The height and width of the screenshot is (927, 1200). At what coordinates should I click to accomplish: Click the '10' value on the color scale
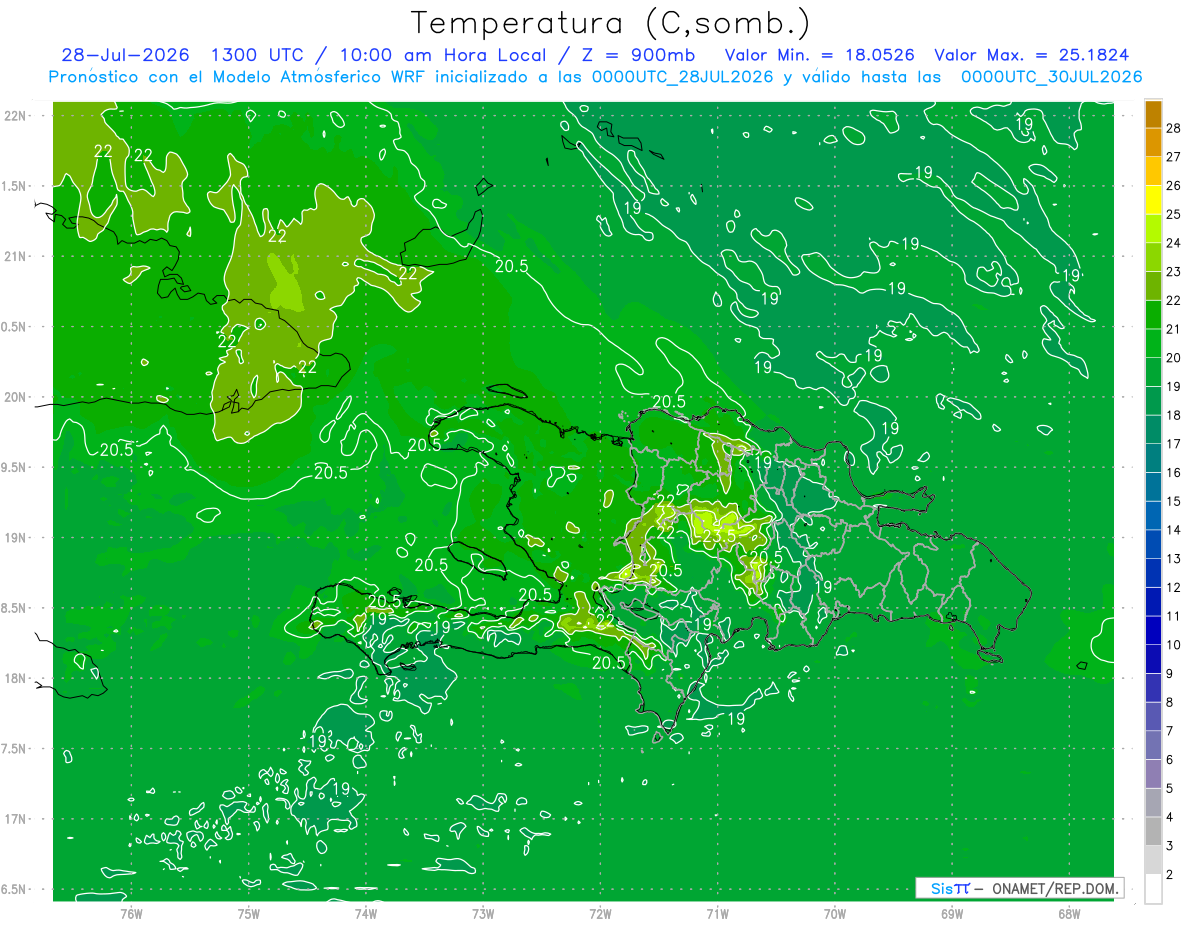(1173, 645)
